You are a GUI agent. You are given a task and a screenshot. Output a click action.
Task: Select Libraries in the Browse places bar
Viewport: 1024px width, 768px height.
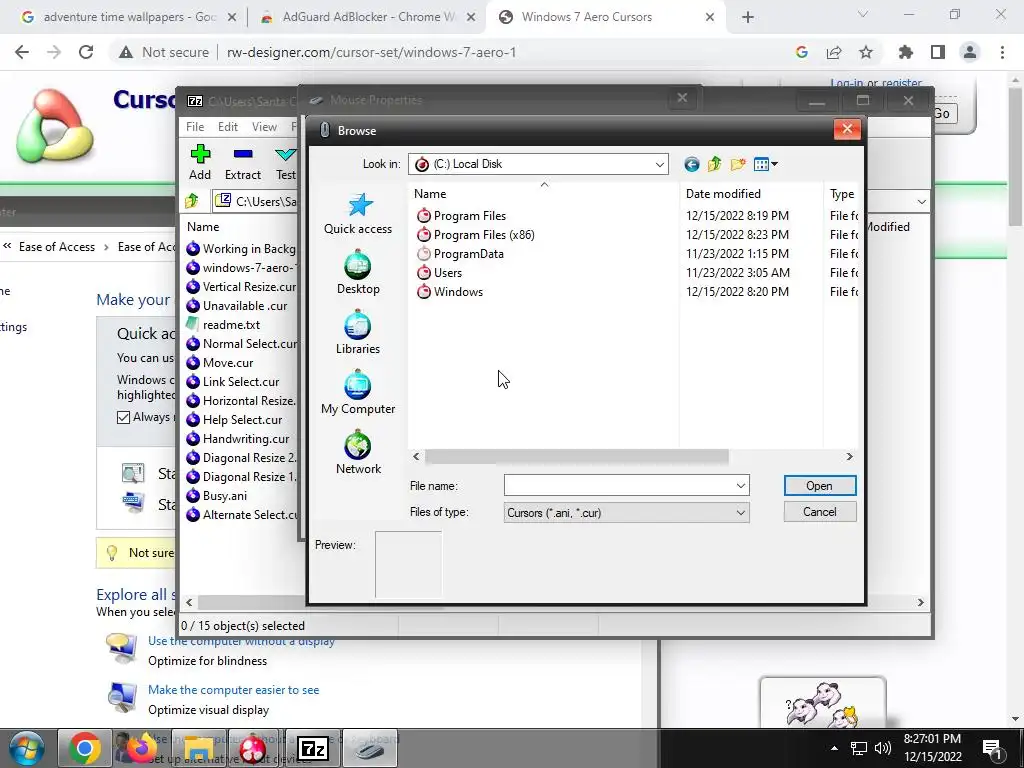358,333
